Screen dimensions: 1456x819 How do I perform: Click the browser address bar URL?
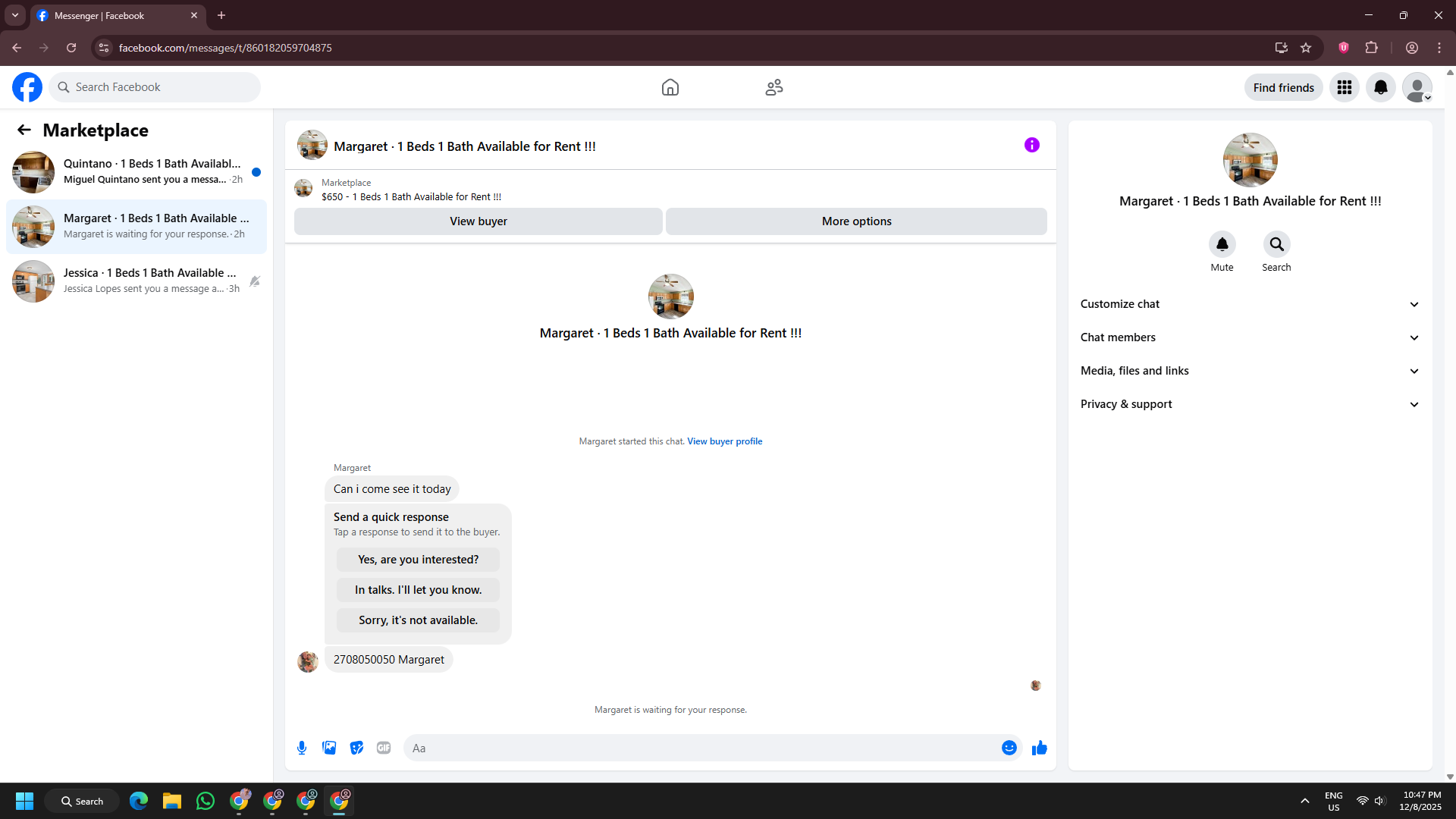click(225, 48)
